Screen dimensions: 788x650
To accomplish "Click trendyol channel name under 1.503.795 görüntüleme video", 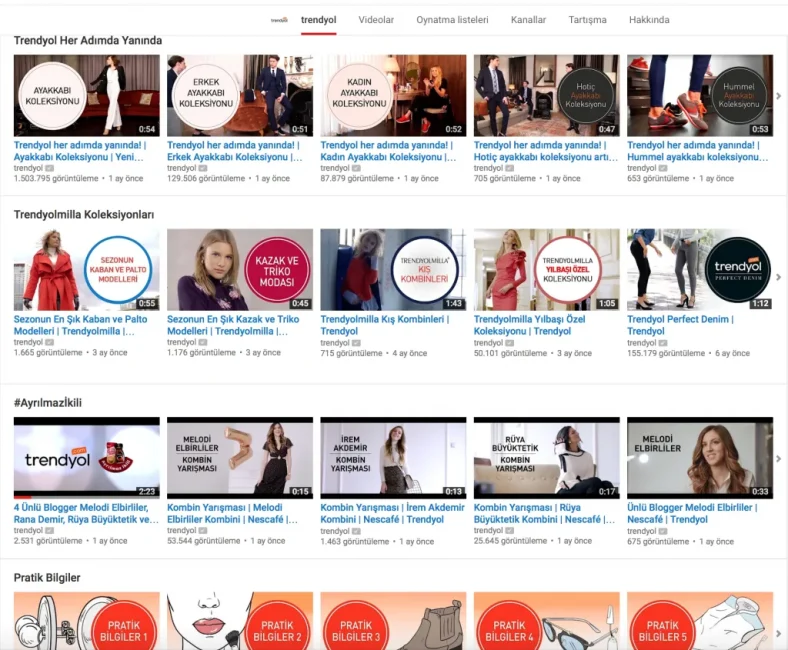I will [28, 168].
